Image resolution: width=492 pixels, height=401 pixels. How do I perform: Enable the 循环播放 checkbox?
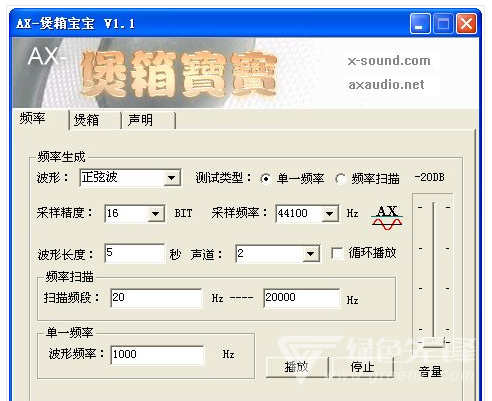coord(337,253)
